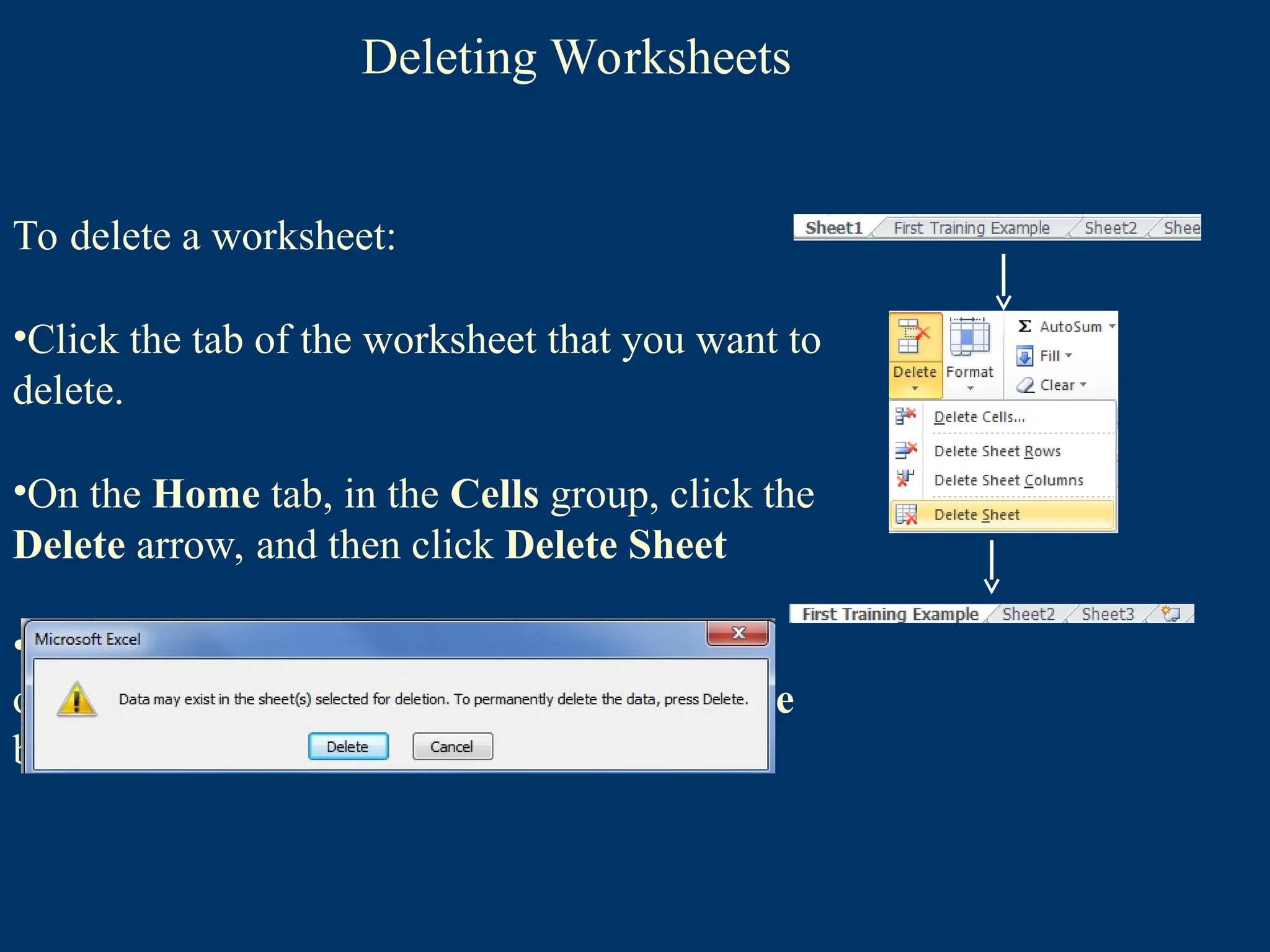Click the Format label in ribbon

970,372
